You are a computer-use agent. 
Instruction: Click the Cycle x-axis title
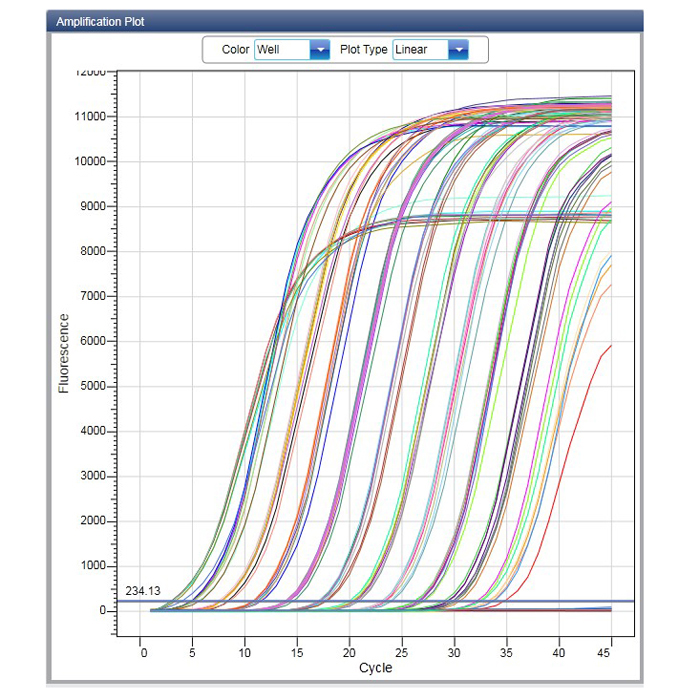click(375, 668)
